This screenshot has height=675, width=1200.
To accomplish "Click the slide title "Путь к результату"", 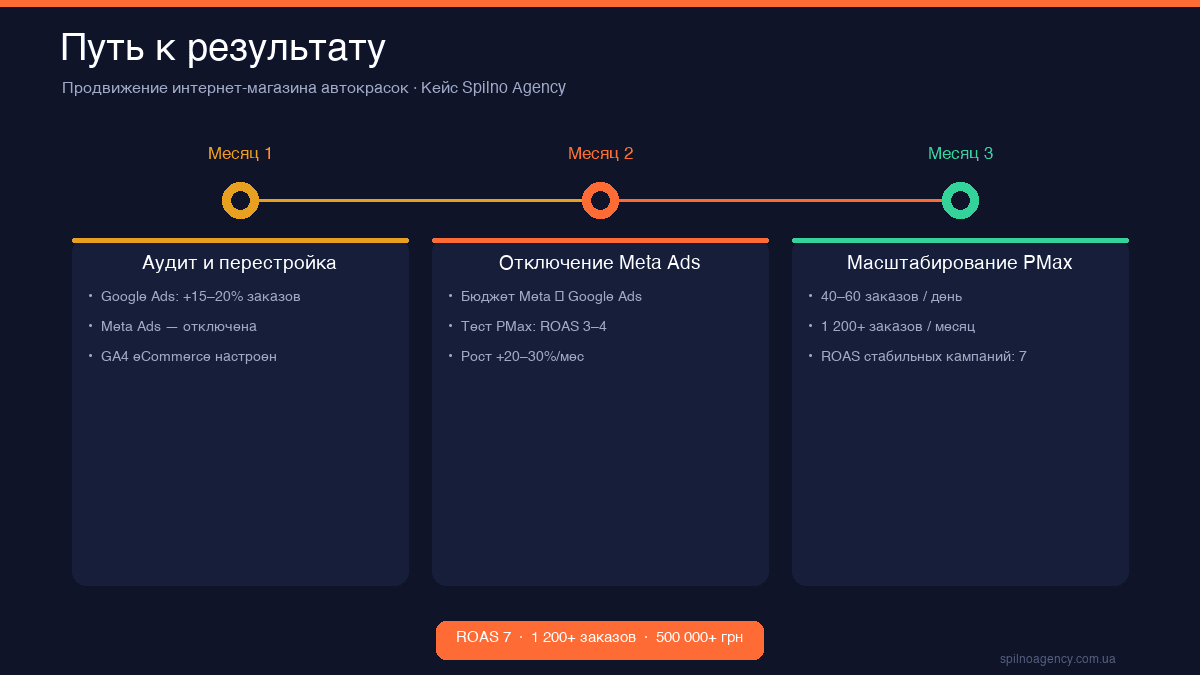I will coord(223,49).
